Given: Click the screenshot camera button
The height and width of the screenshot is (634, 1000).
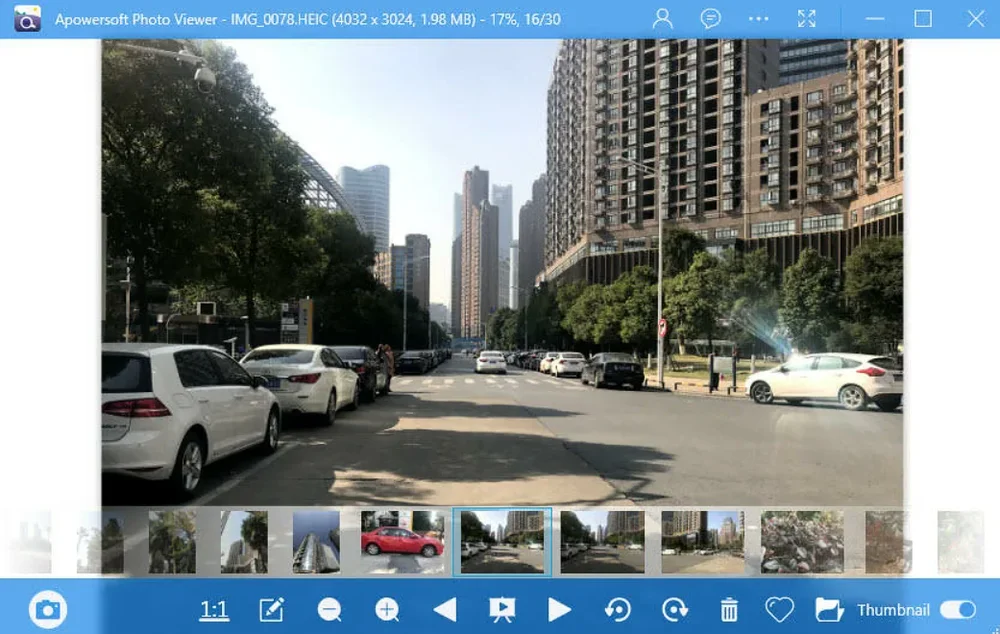Looking at the screenshot, I should (x=48, y=610).
